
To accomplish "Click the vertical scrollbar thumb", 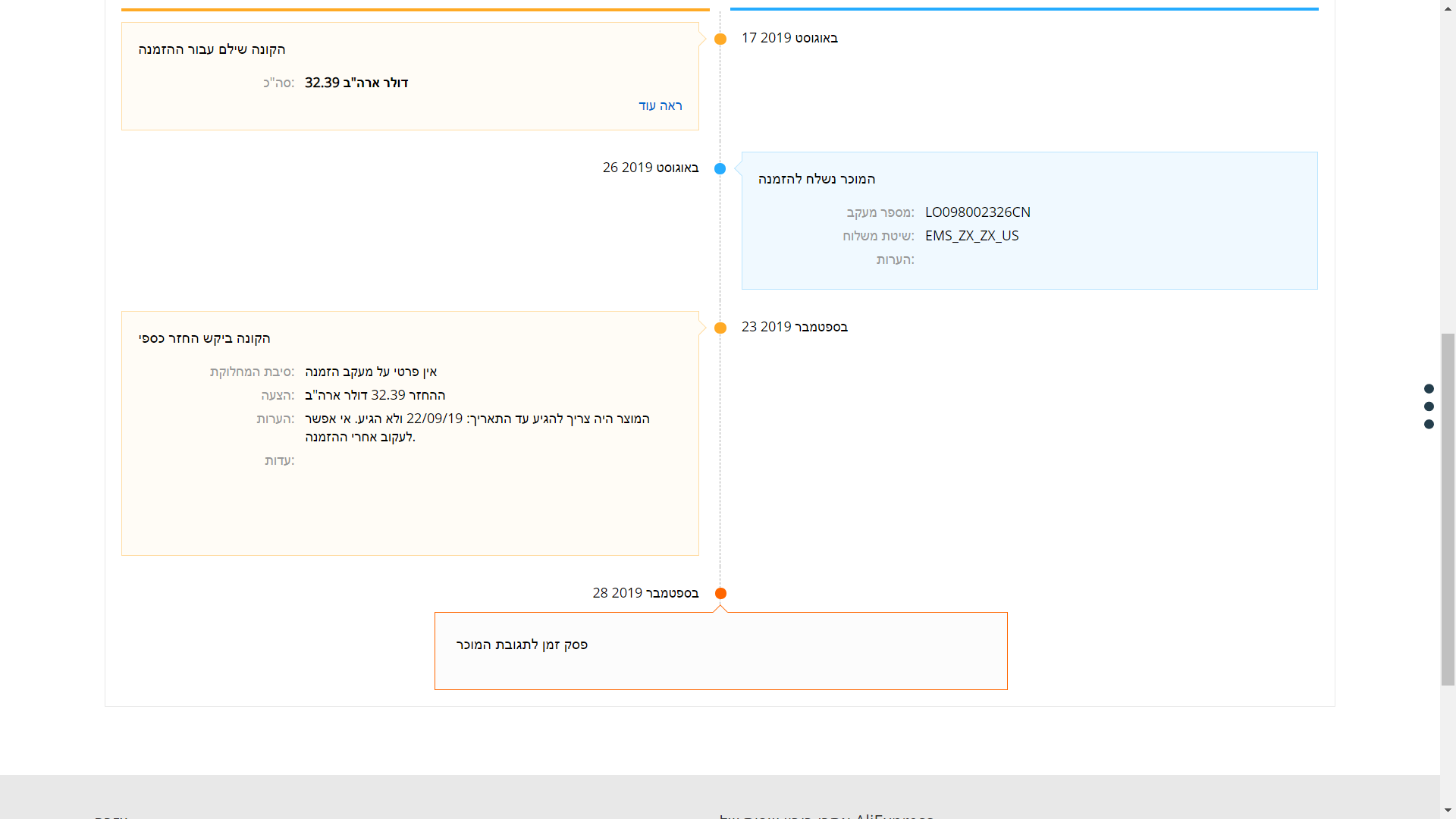I will [x=1448, y=508].
